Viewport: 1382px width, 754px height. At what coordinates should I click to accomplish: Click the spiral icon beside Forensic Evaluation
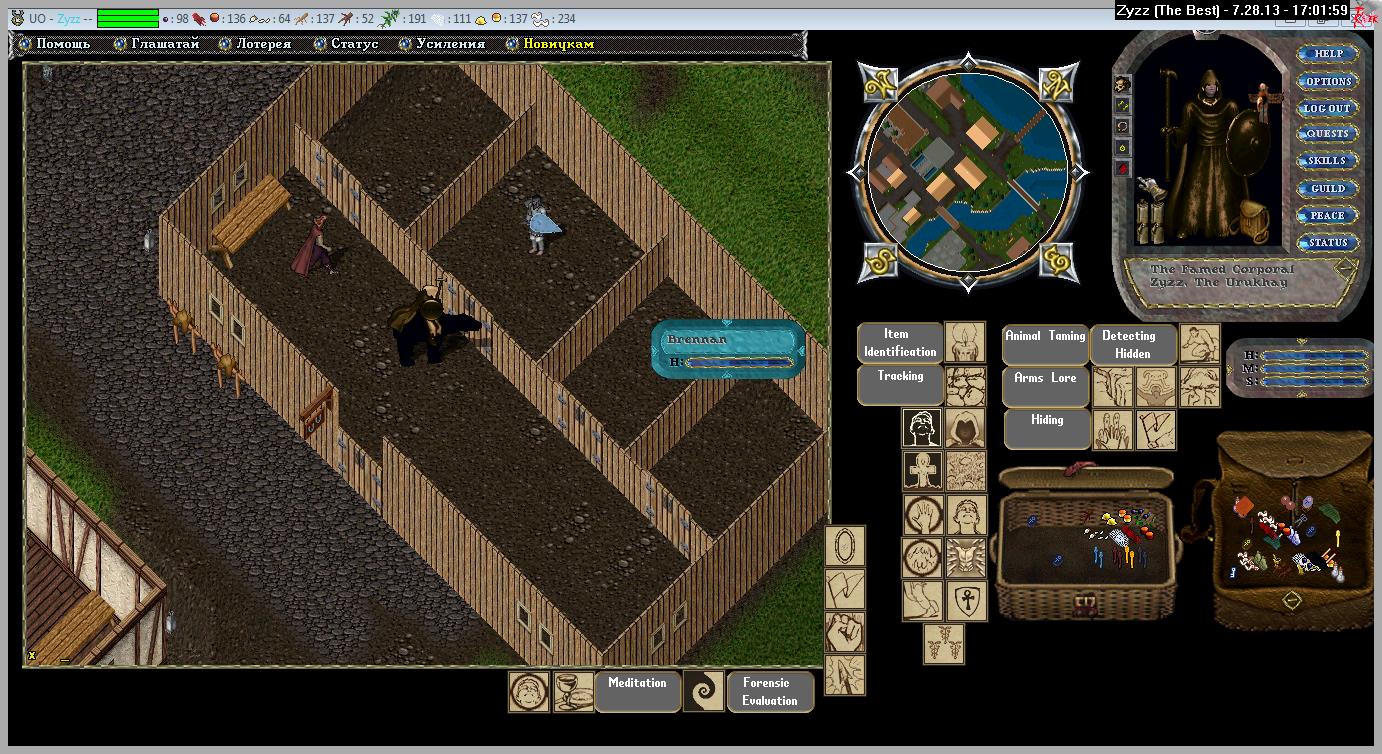(x=703, y=691)
